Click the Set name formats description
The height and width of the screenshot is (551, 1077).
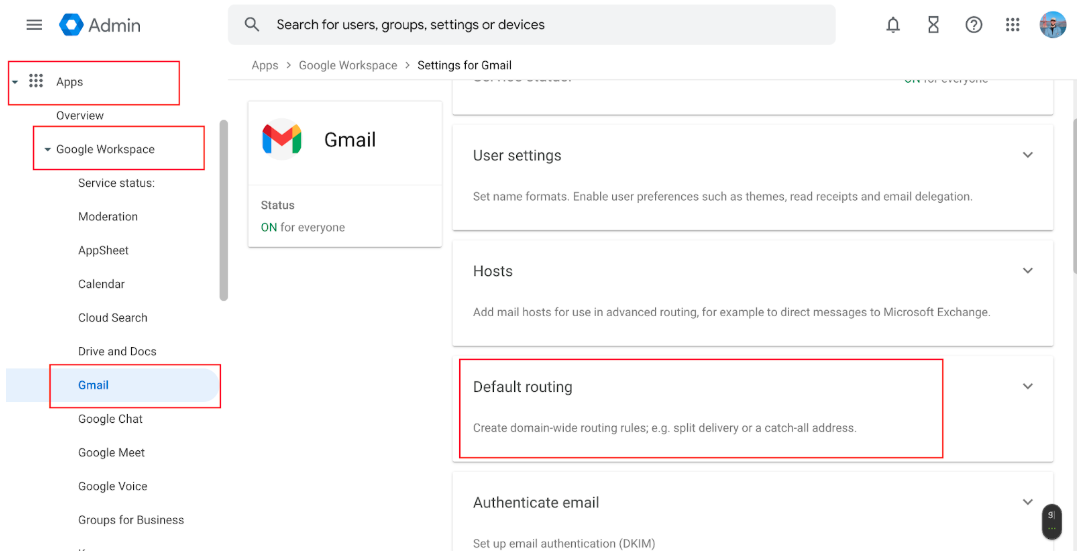[723, 196]
